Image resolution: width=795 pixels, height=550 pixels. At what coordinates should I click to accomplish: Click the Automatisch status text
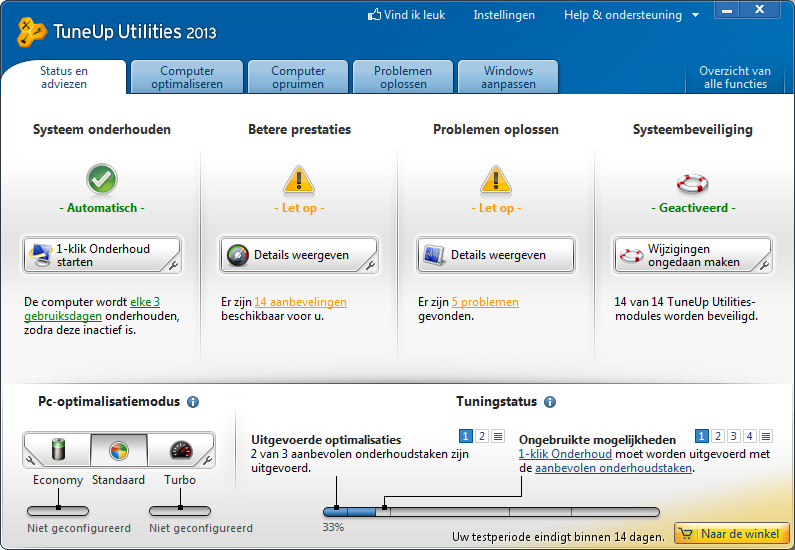(102, 208)
